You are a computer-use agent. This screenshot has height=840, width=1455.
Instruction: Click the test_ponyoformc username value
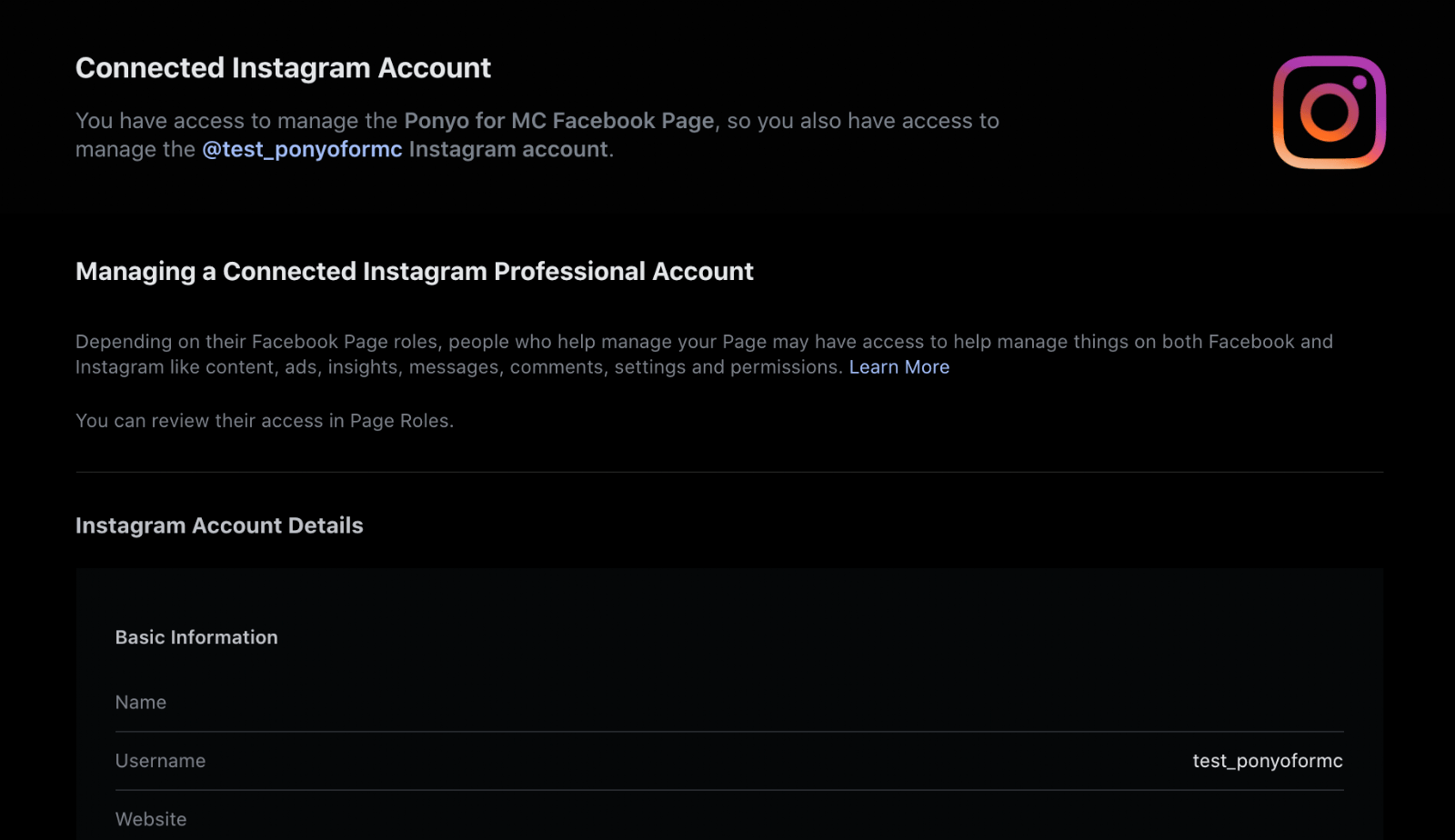[1268, 761]
